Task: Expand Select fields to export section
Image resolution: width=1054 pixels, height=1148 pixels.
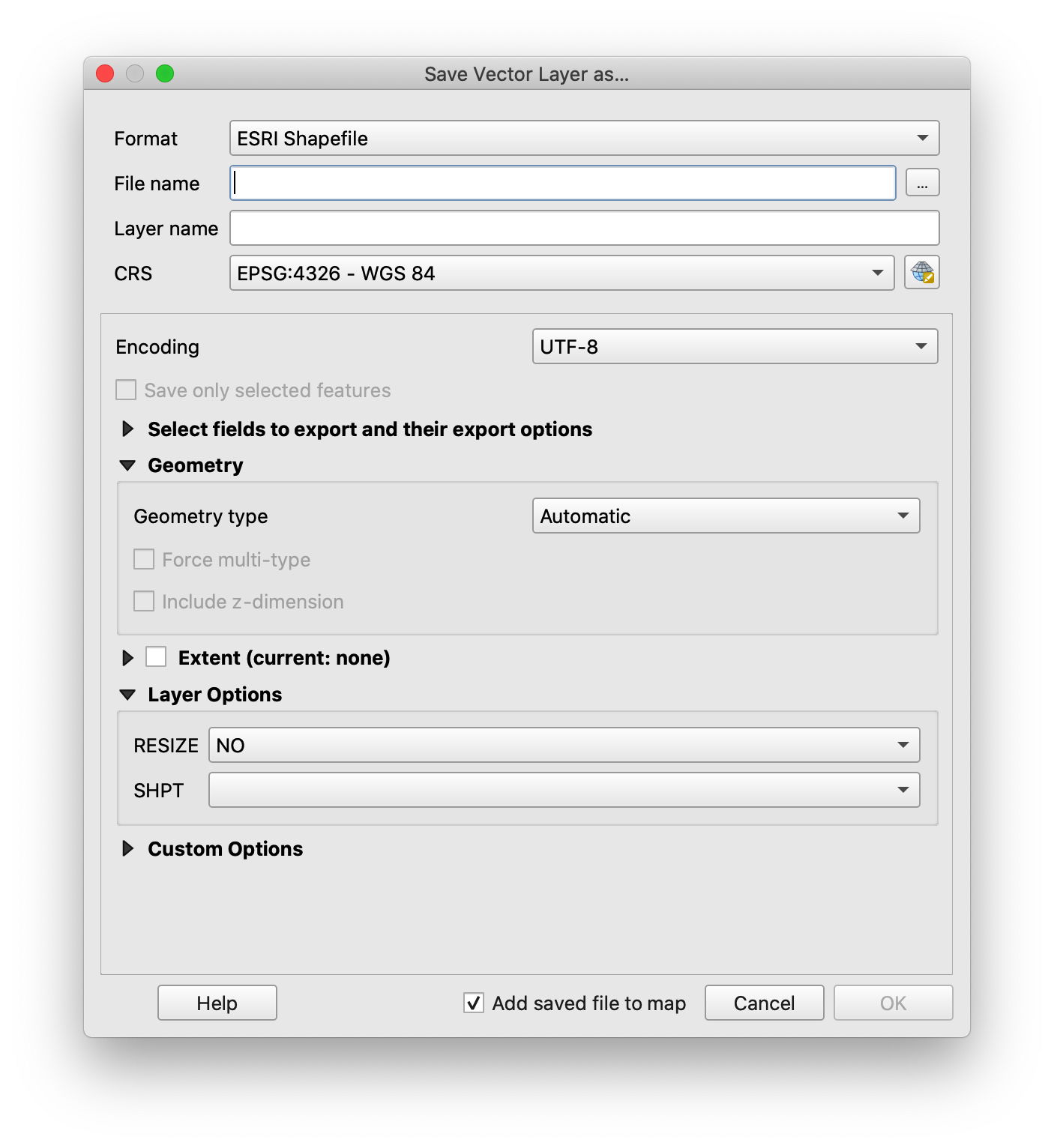Action: [128, 429]
